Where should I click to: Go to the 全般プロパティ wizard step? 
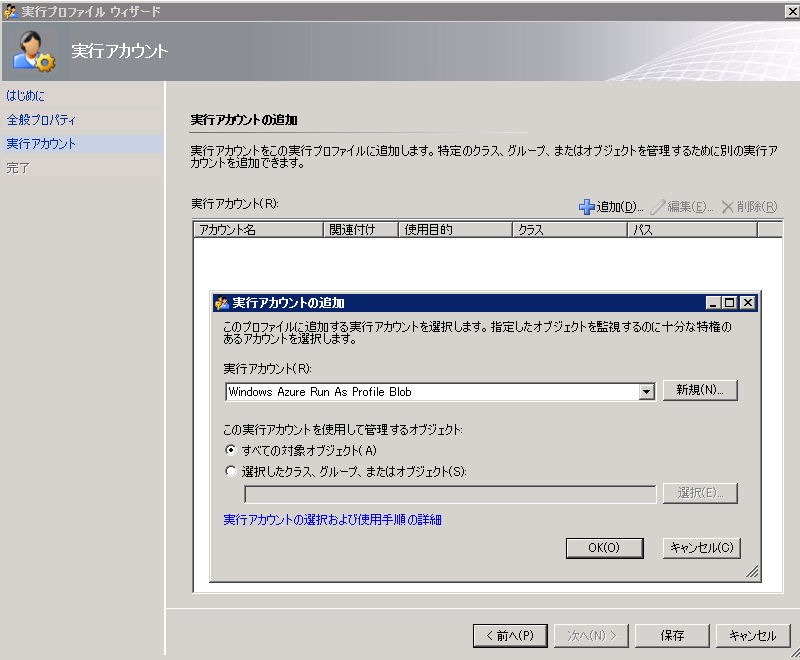(41, 120)
